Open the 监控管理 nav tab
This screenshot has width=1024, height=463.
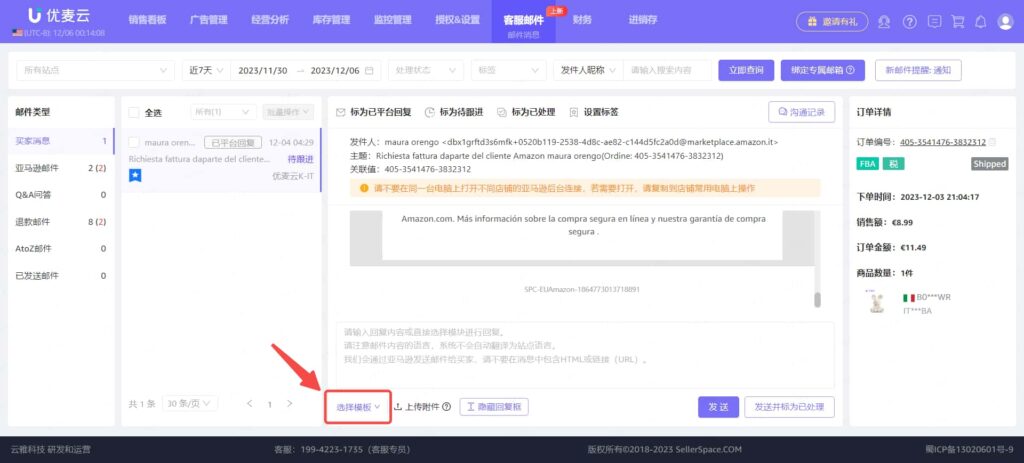(393, 20)
